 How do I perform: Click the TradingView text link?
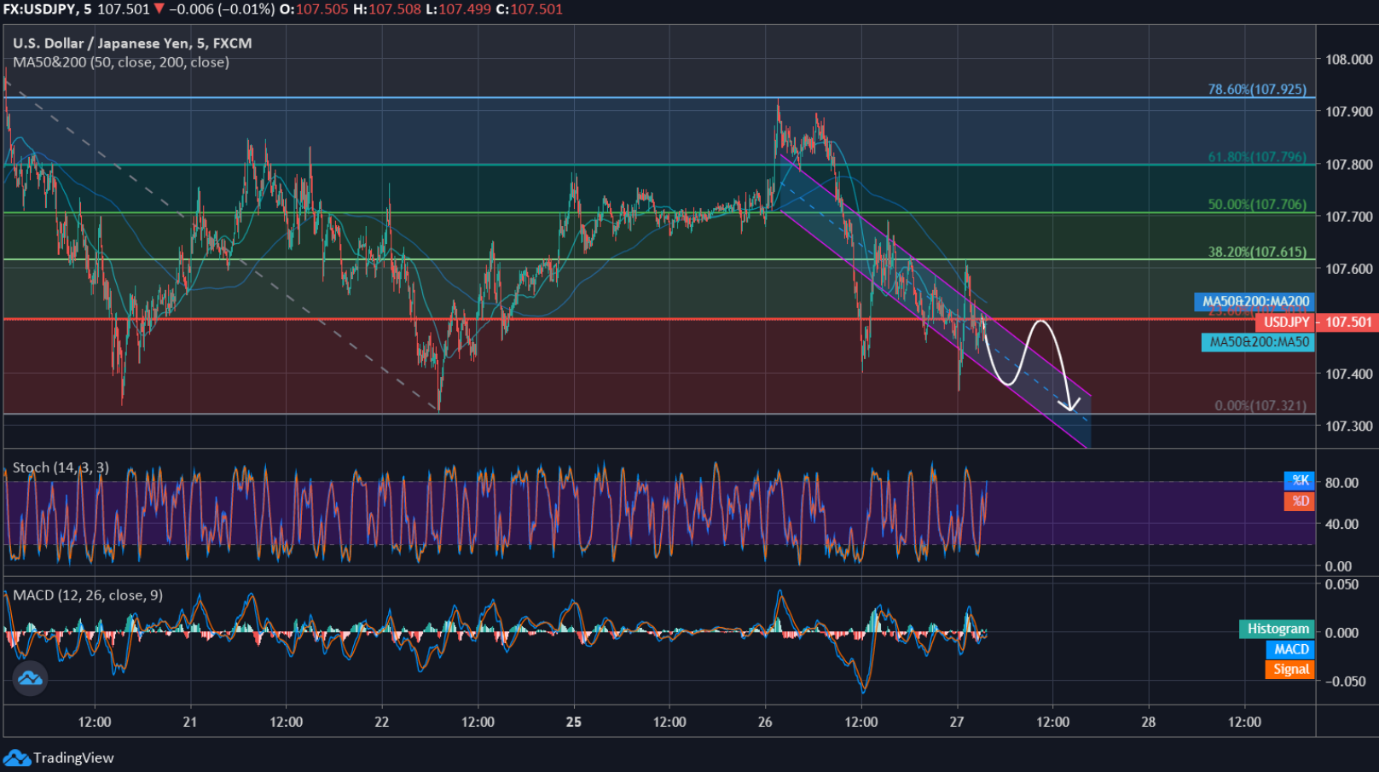click(x=73, y=758)
